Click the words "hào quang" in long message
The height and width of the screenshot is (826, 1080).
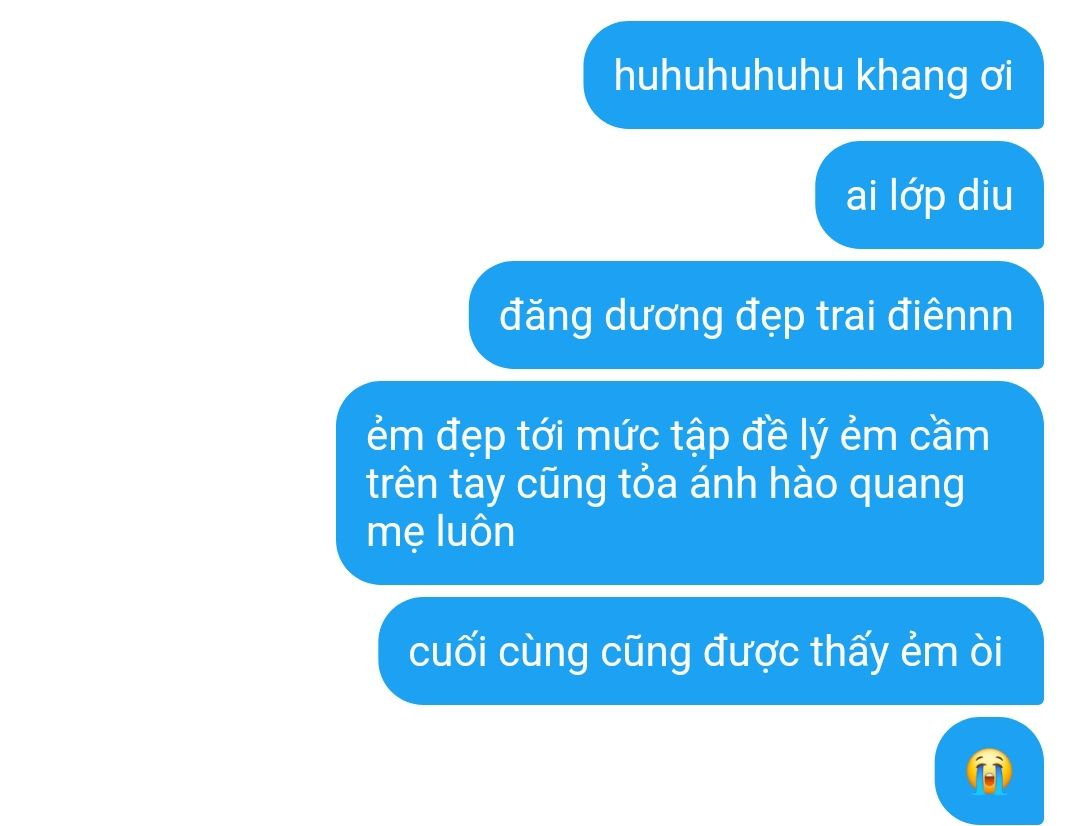(x=866, y=485)
